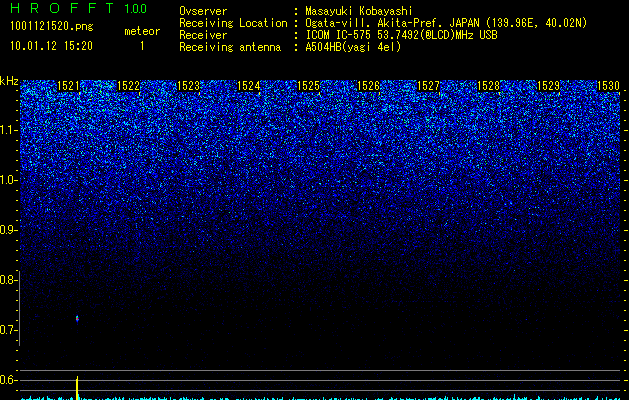Viewport: 629px width, 400px height.
Task: Click the file name 1001121520.png
Action: (51, 27)
